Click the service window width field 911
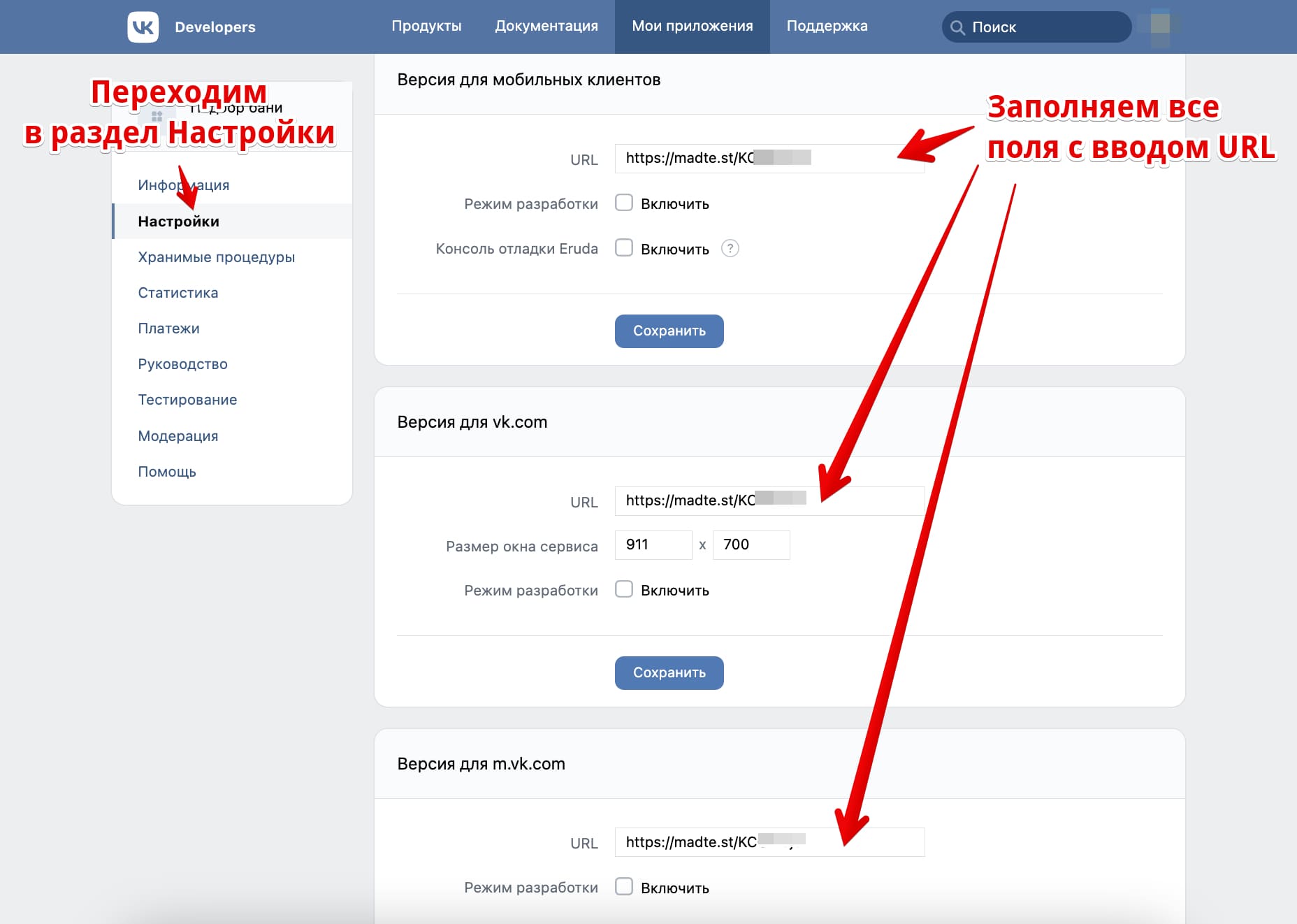1297x924 pixels. pyautogui.click(x=653, y=544)
